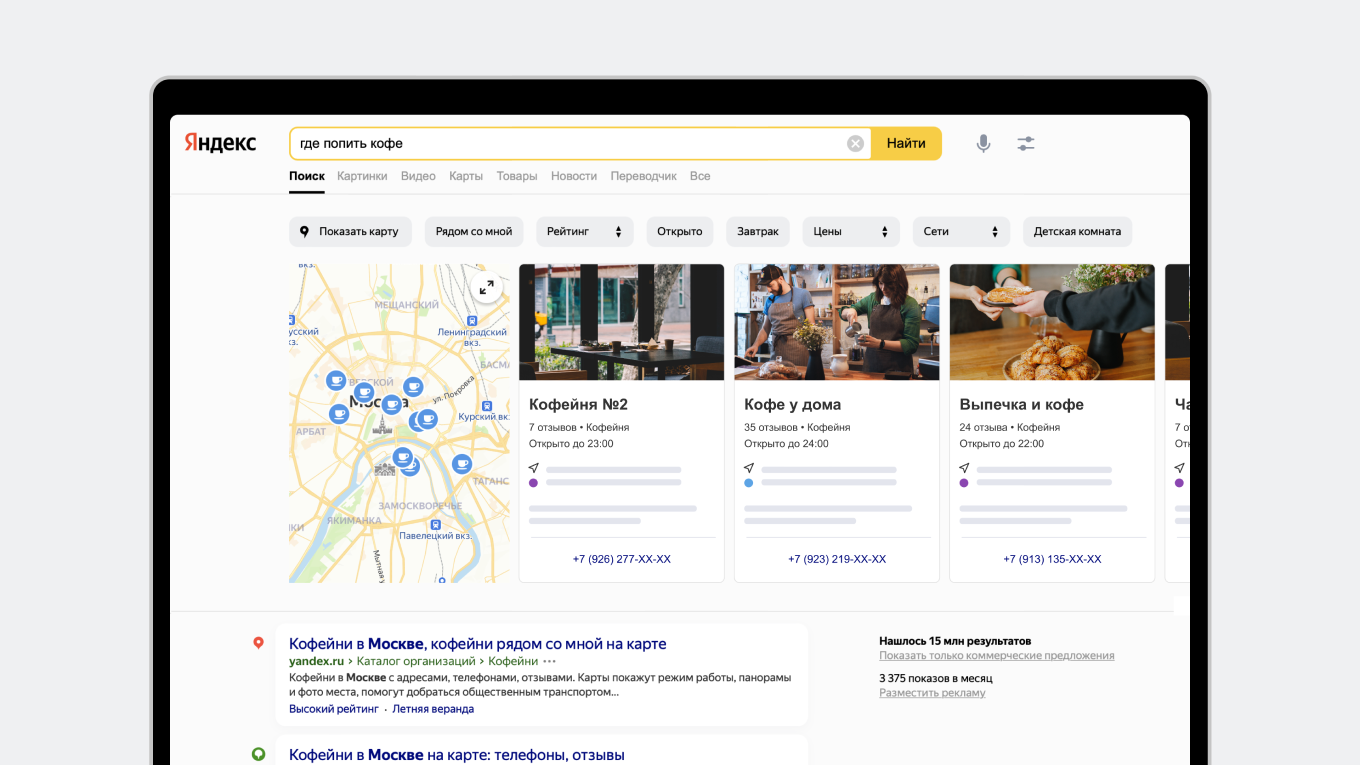Enable the Завтрак filter chip
The image size is (1360, 765).
pos(757,232)
